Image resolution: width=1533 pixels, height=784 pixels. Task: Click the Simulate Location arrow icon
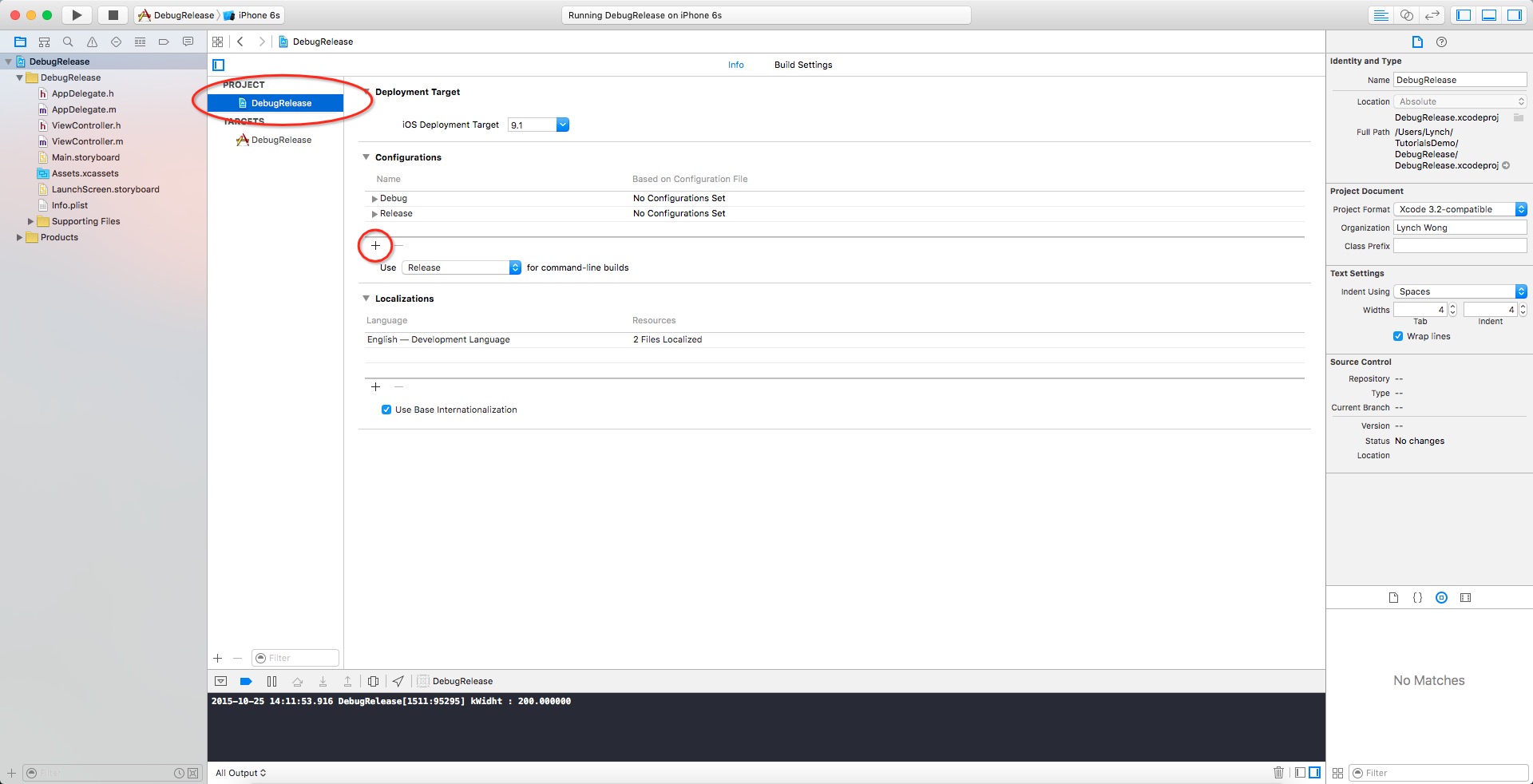point(398,681)
